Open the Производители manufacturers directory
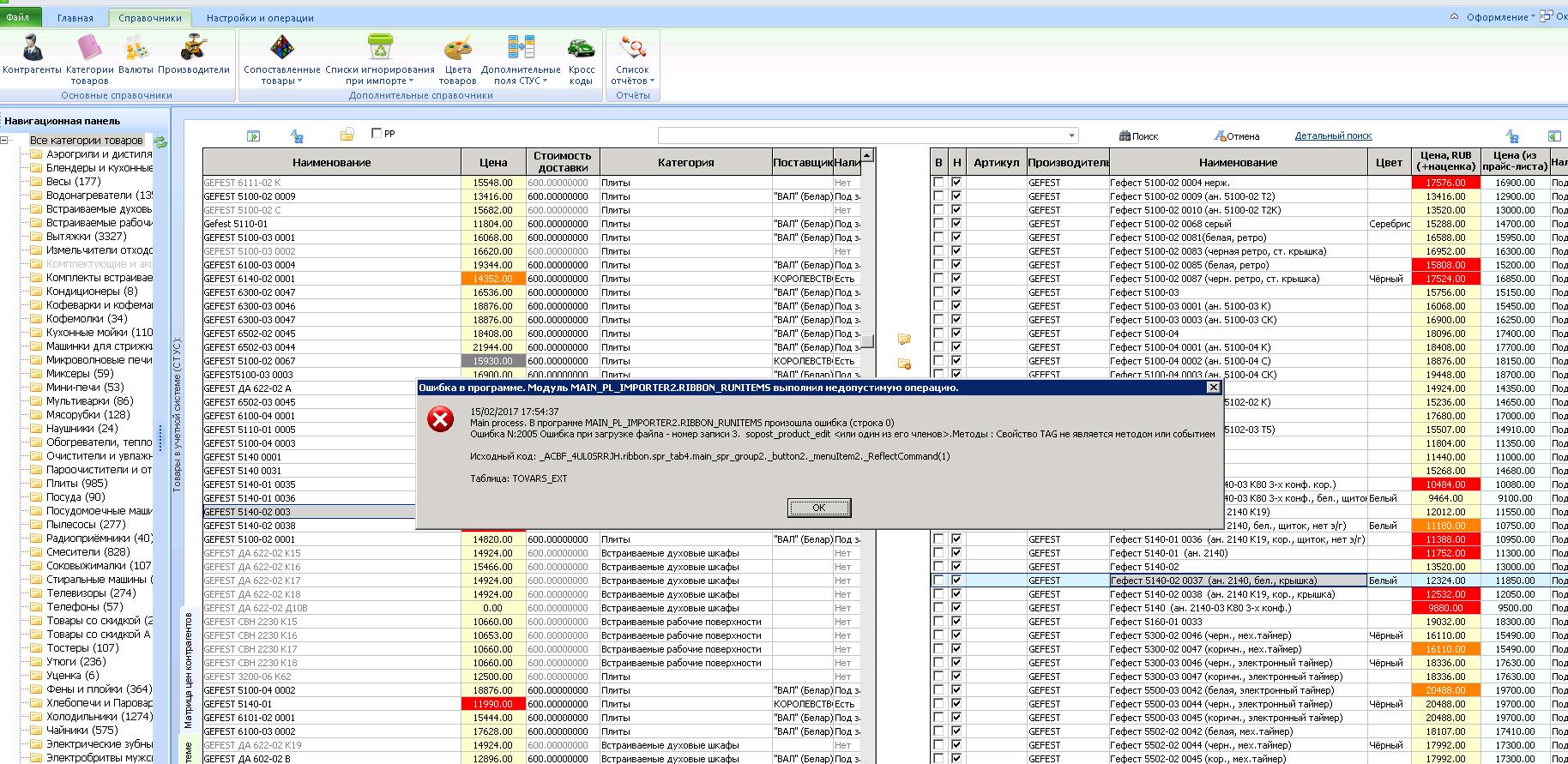This screenshot has width=1568, height=764. pos(194,54)
